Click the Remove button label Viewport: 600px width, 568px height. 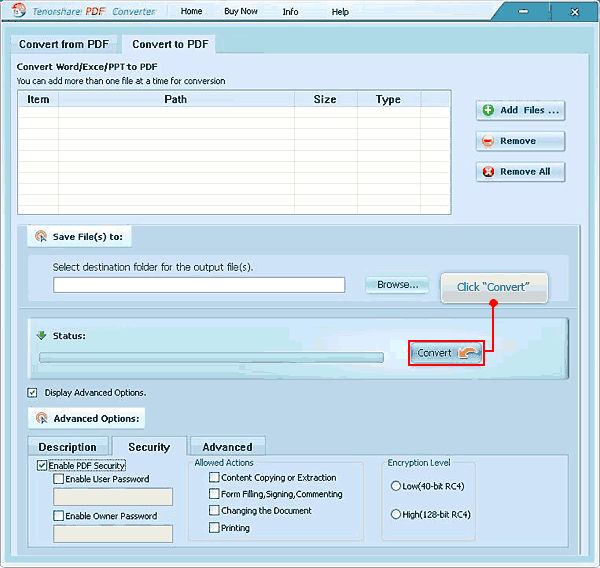(x=518, y=141)
